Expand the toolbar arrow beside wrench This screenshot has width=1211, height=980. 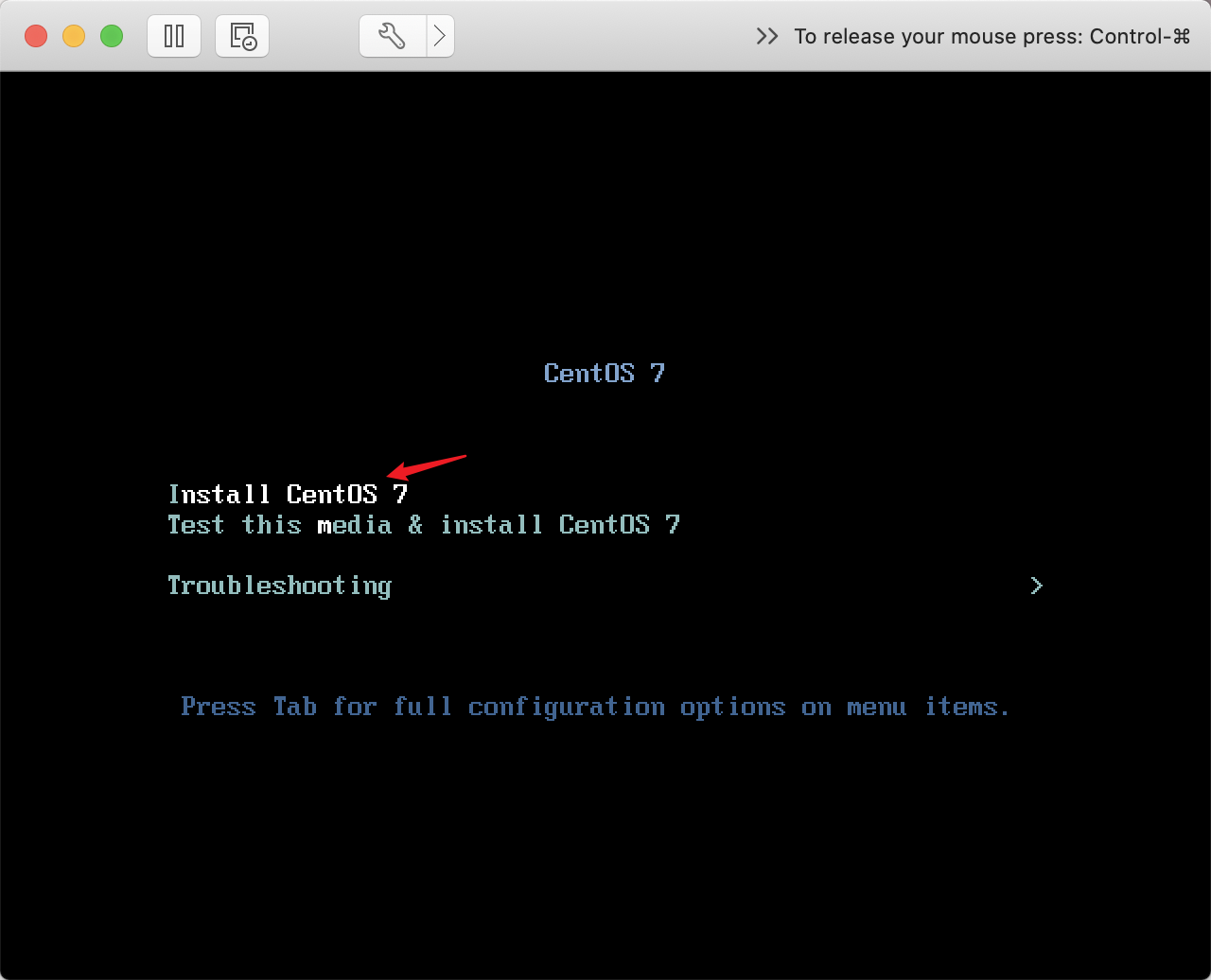click(440, 36)
